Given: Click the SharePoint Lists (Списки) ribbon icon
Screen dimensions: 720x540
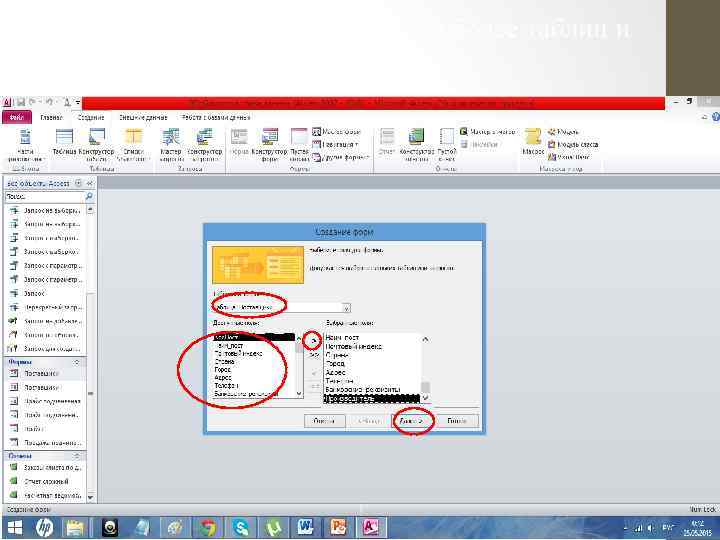Looking at the screenshot, I should pyautogui.click(x=134, y=145).
